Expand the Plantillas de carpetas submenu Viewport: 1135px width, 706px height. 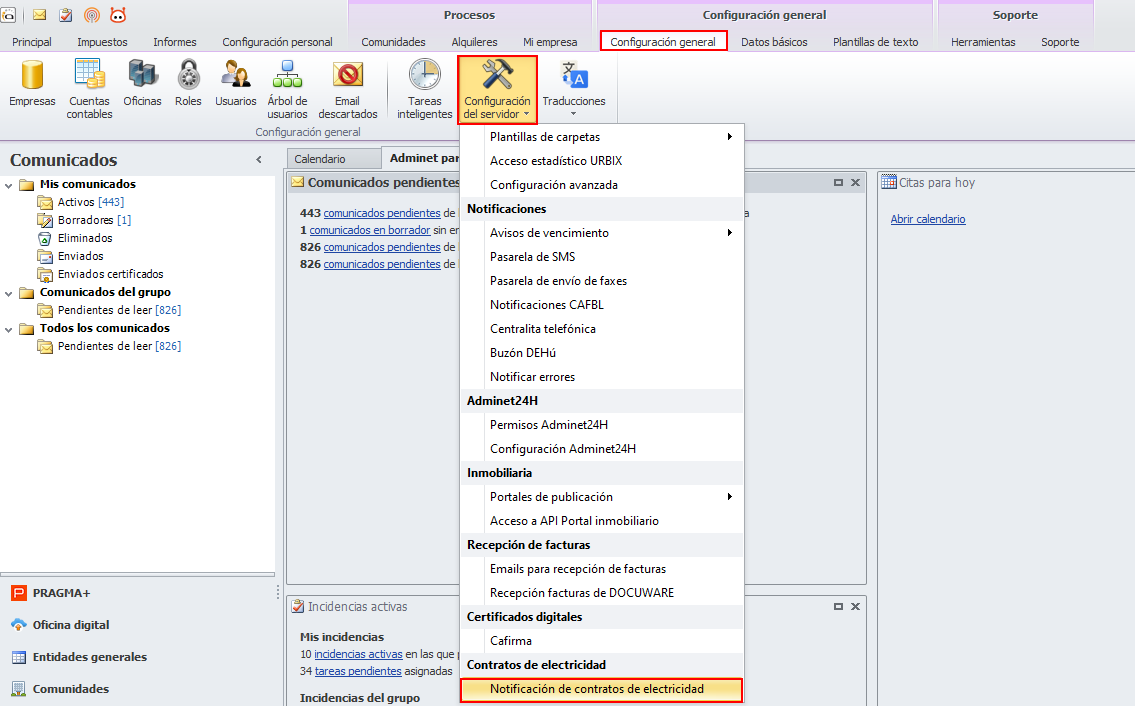click(602, 137)
